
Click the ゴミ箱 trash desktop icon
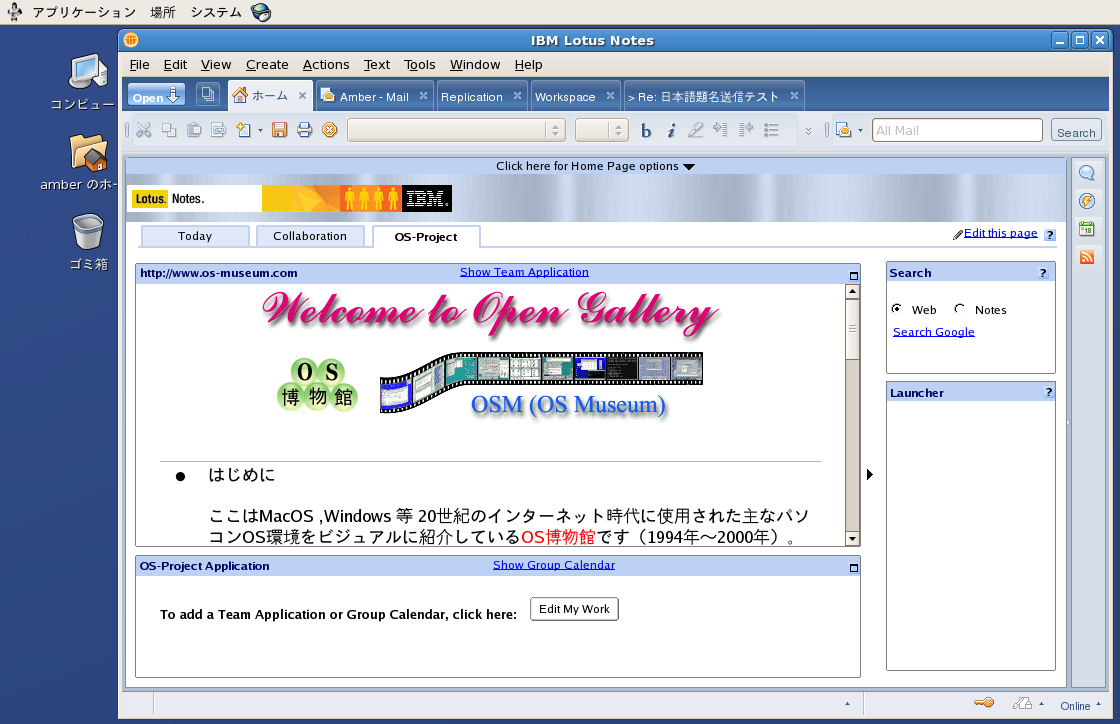pyautogui.click(x=88, y=232)
